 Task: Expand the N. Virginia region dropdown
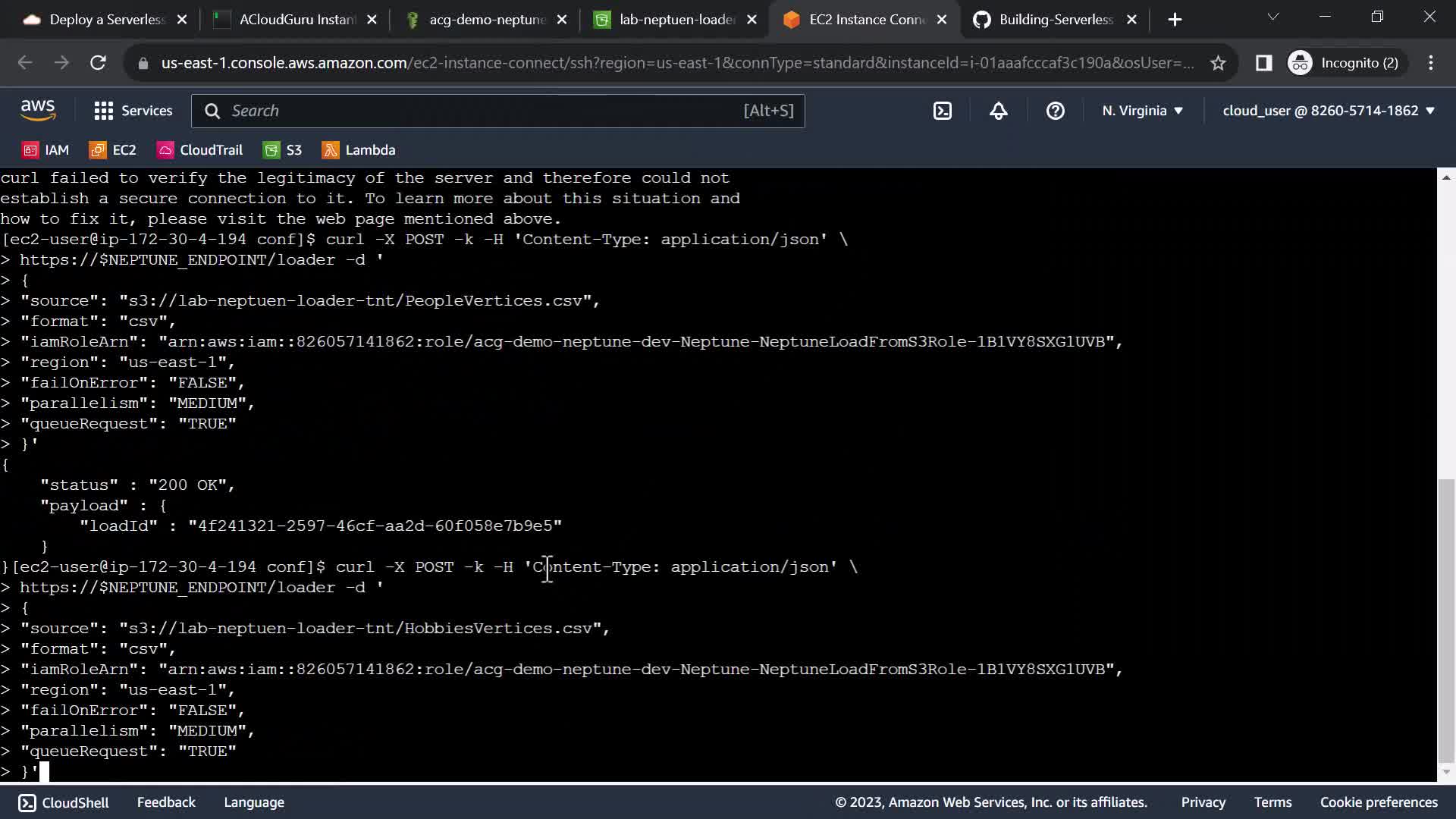coord(1142,111)
